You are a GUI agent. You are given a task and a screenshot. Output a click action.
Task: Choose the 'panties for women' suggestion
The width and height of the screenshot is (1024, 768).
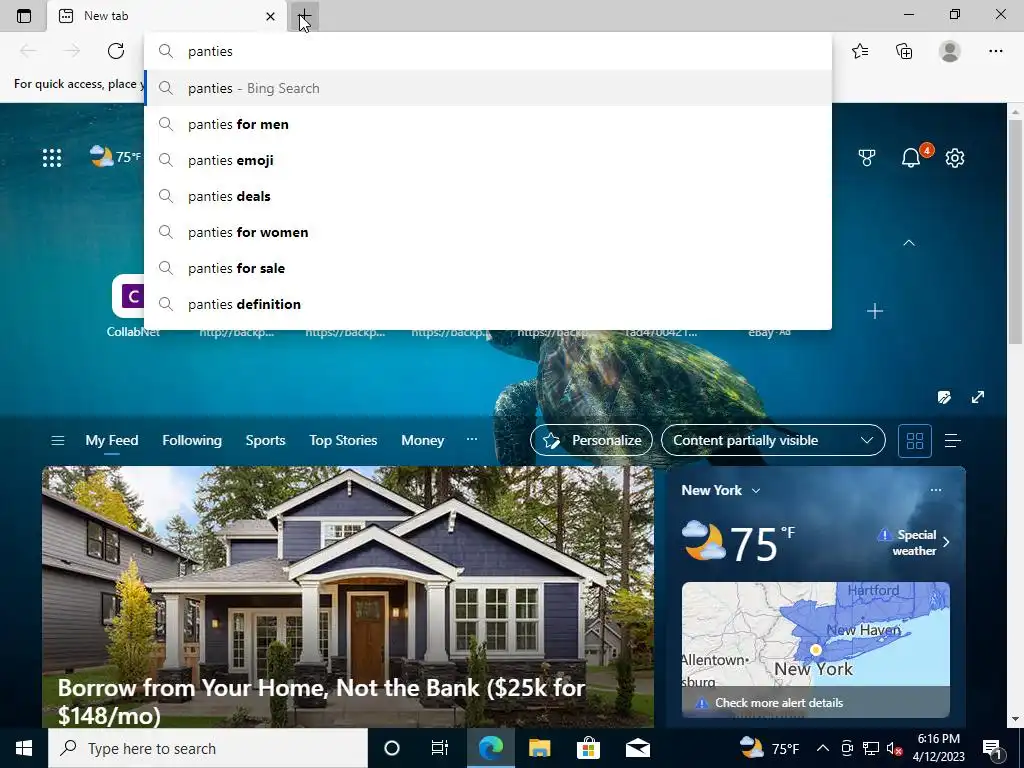point(488,232)
